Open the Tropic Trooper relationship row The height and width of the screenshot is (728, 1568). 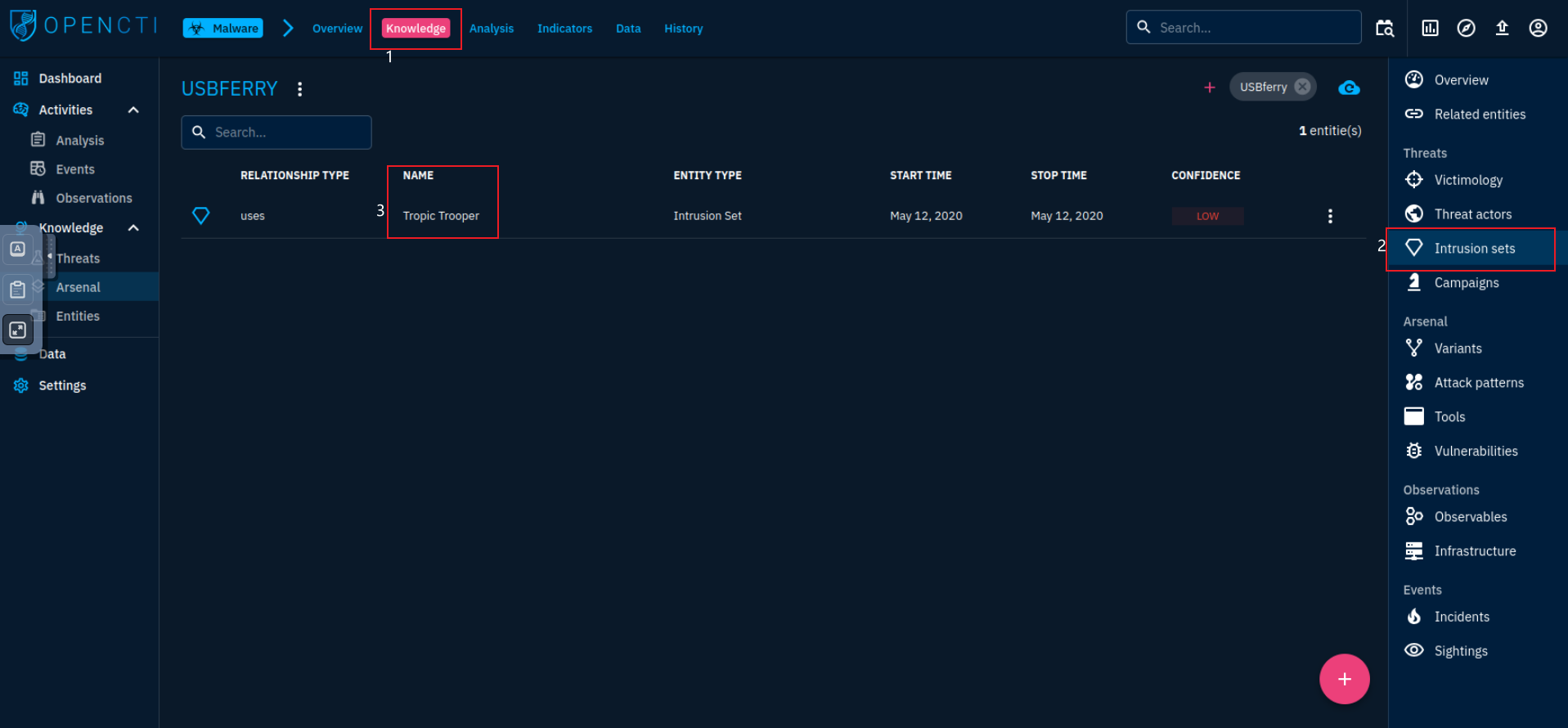[x=774, y=216]
